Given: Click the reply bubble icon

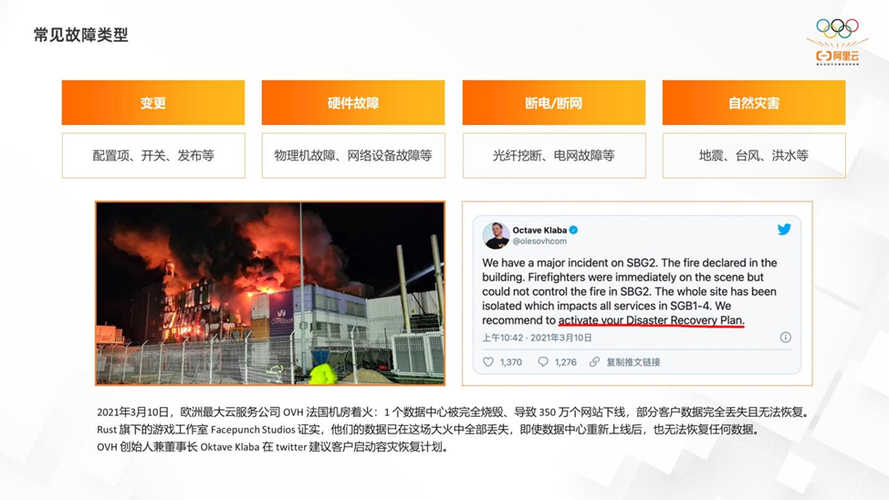Looking at the screenshot, I should (543, 362).
